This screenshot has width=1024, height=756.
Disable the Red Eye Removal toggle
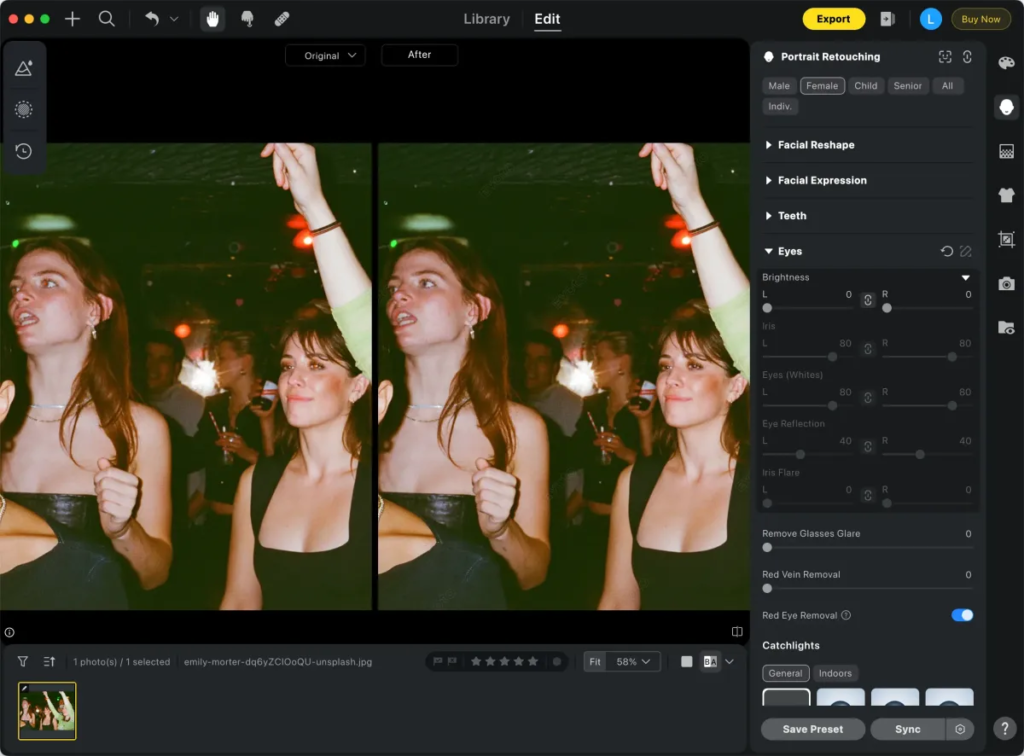961,615
